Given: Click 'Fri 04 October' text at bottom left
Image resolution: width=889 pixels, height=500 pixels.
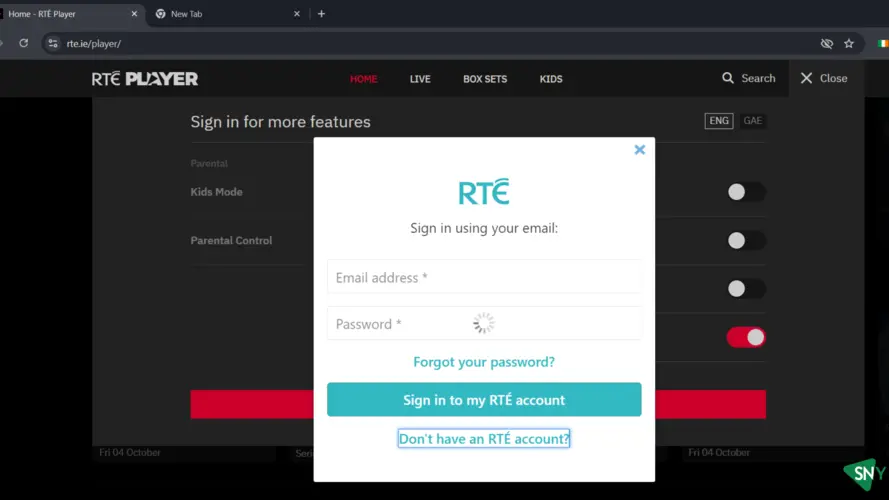Looking at the screenshot, I should [x=130, y=452].
